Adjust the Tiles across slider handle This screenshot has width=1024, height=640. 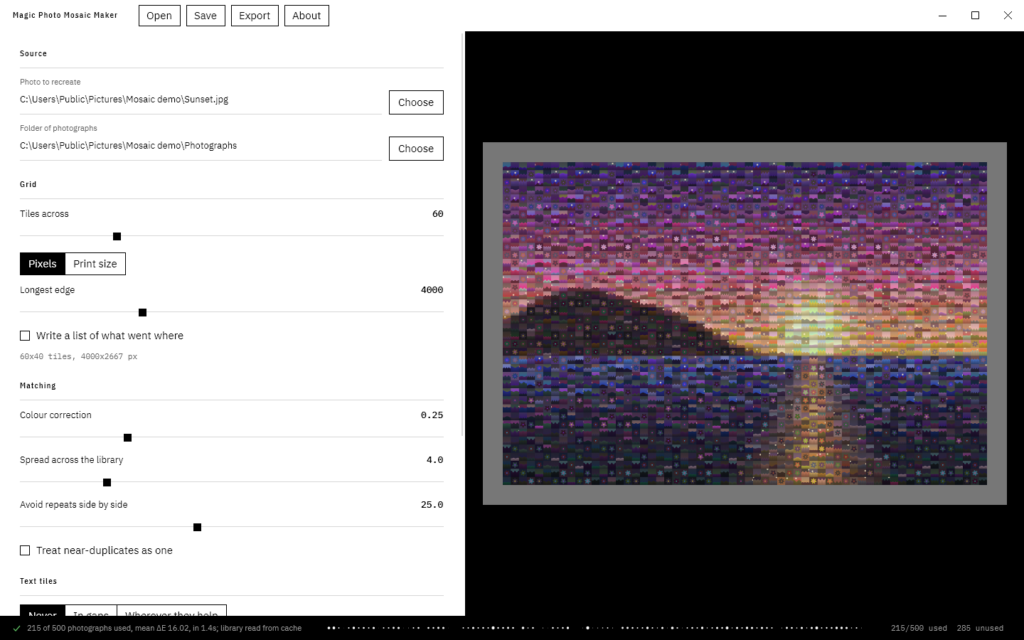coord(117,236)
